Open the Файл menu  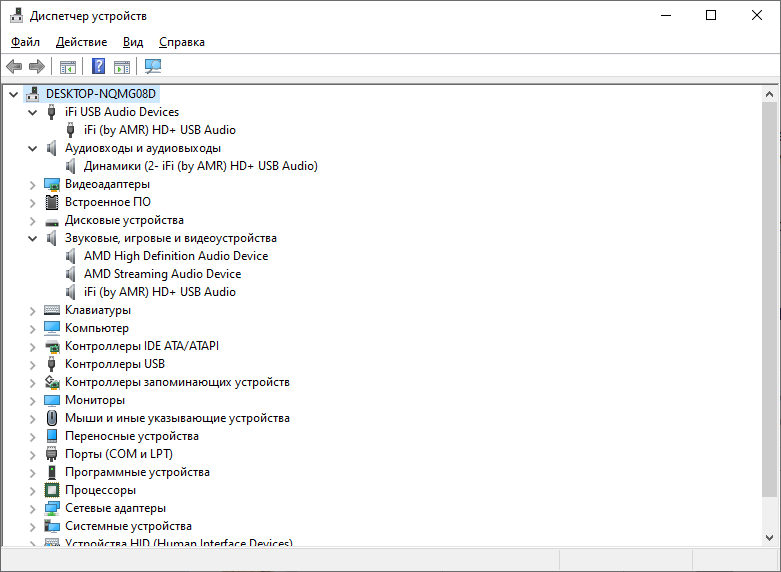[x=25, y=42]
